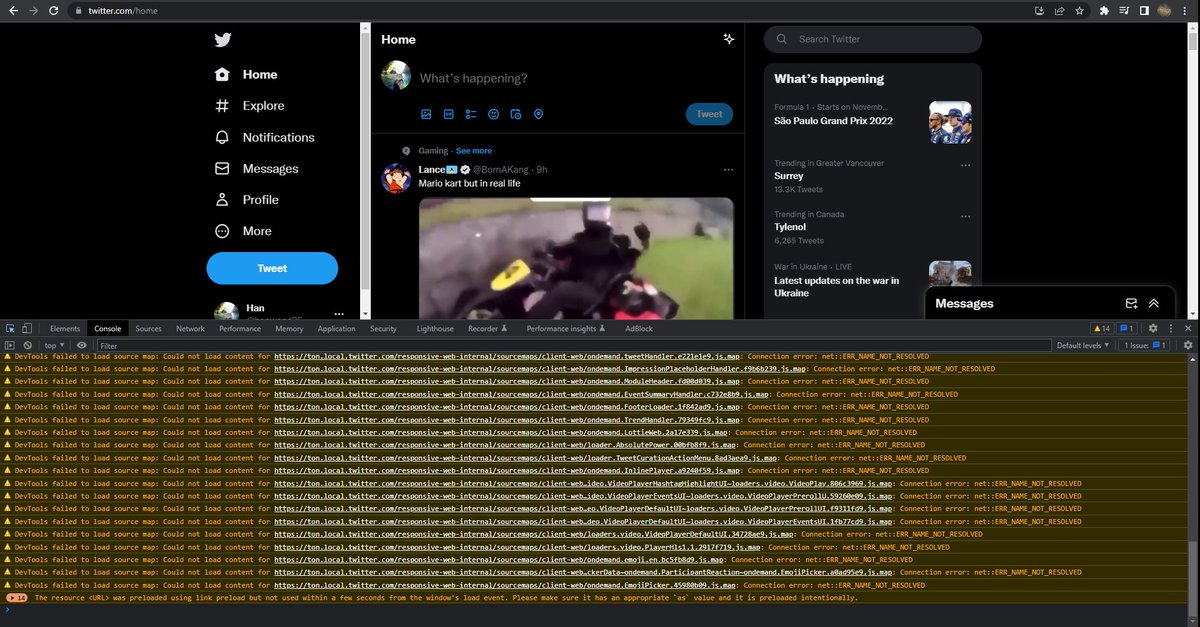This screenshot has height=627, width=1200.
Task: Open Chrome three-dot menu
Action: point(1185,10)
